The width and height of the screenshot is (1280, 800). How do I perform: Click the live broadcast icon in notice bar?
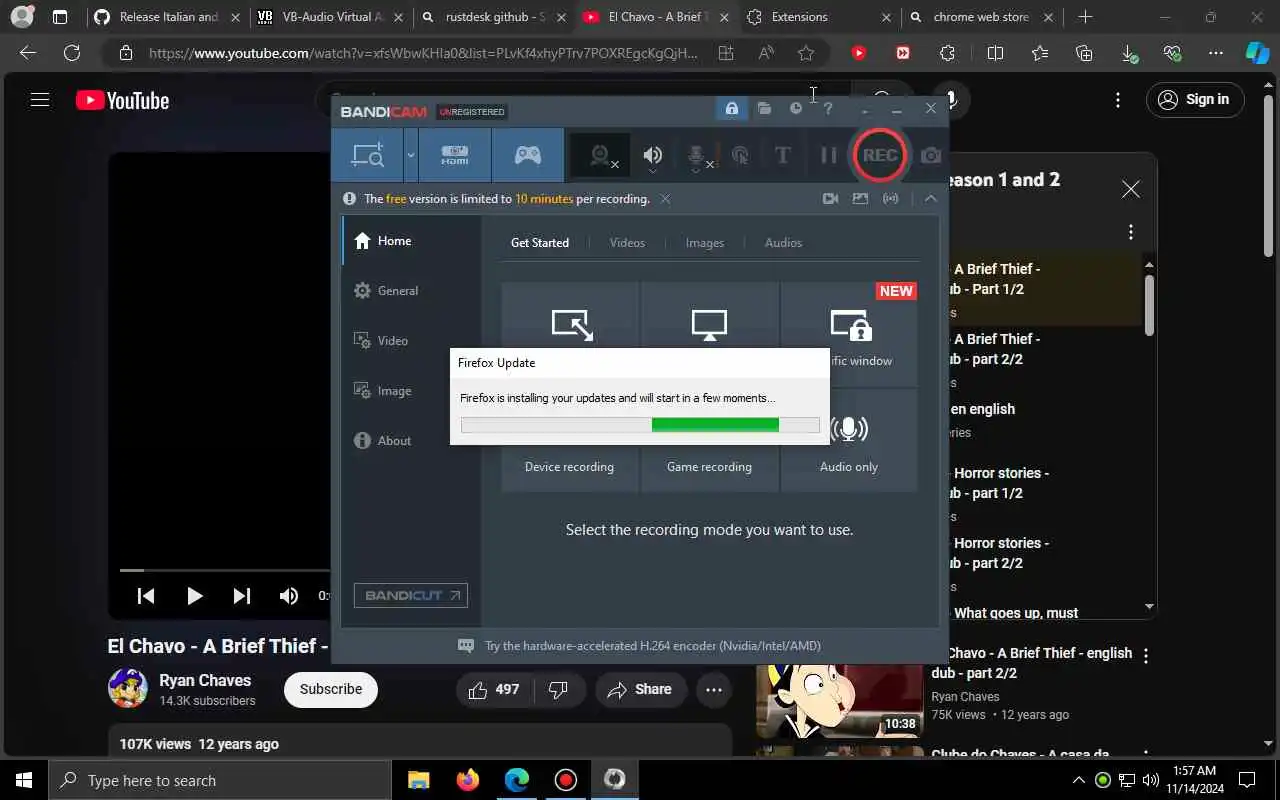click(x=891, y=199)
